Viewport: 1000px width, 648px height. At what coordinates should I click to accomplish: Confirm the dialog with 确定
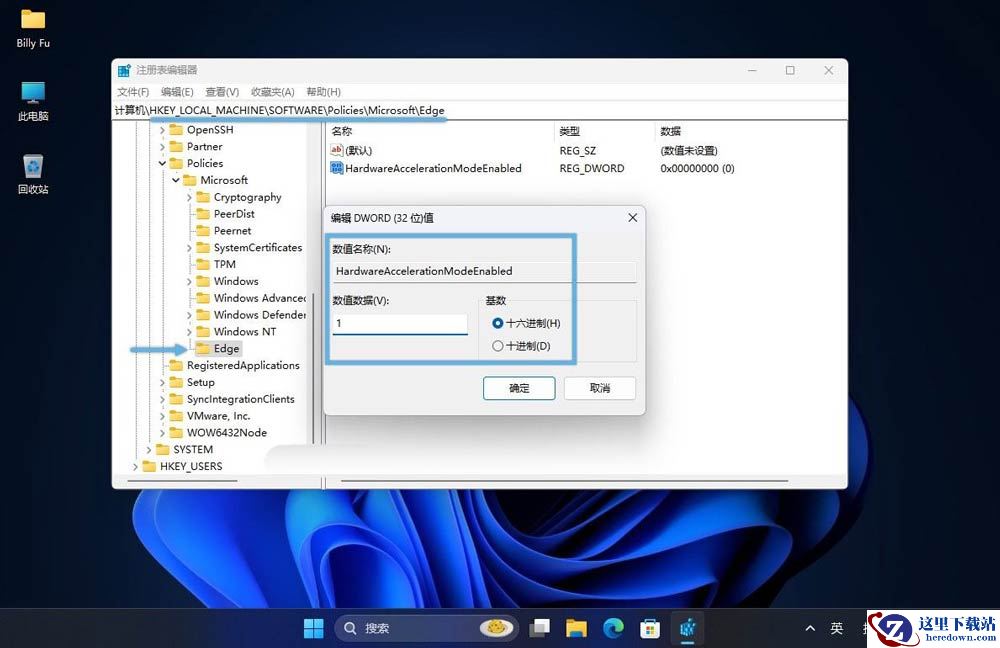(x=519, y=388)
